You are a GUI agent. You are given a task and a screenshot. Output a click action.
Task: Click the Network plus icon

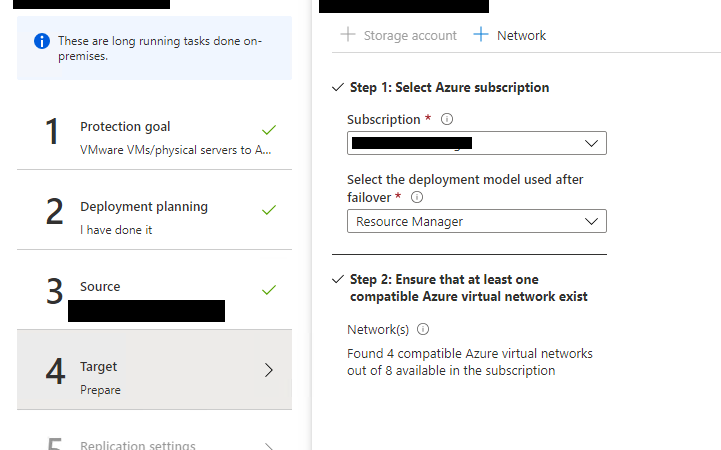[x=481, y=34]
